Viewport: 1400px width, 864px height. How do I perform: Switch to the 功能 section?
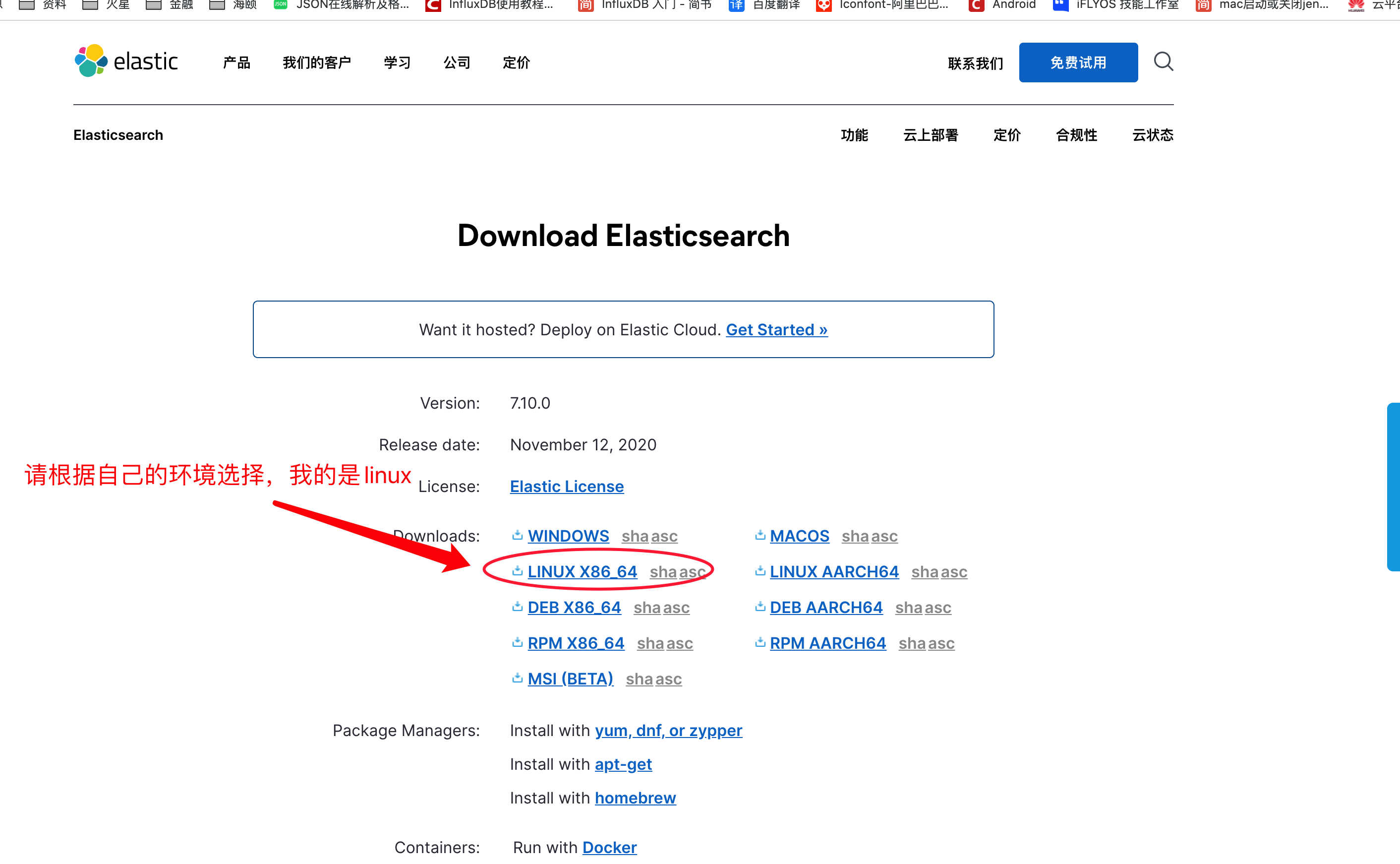(x=855, y=135)
